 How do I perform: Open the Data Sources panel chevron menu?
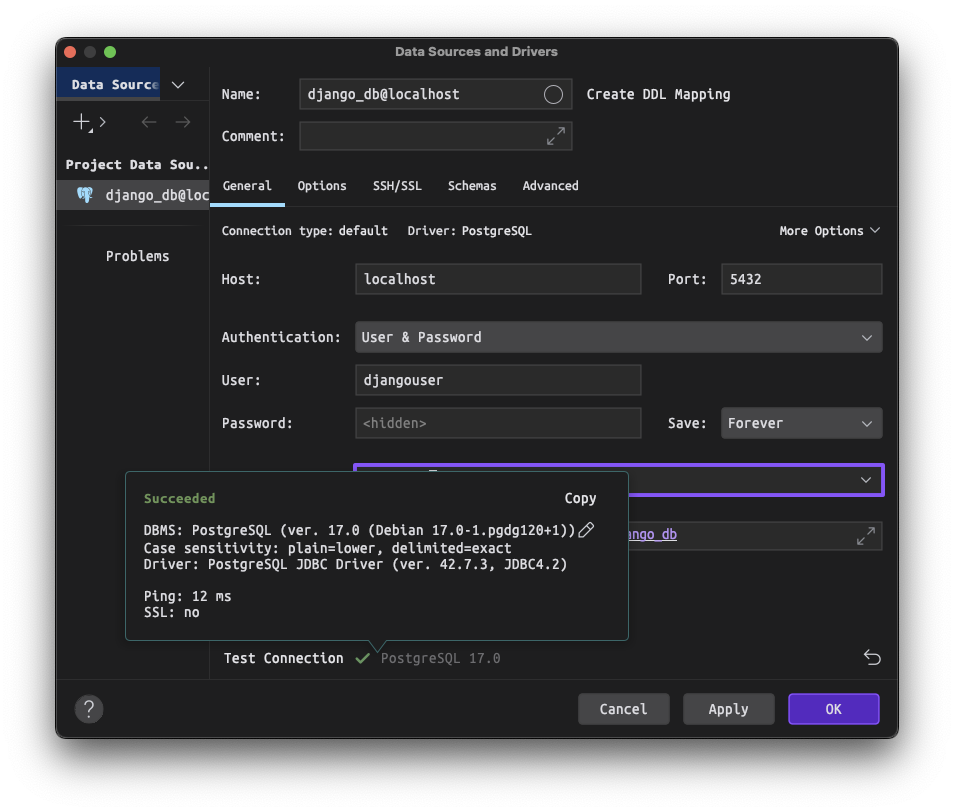176,87
